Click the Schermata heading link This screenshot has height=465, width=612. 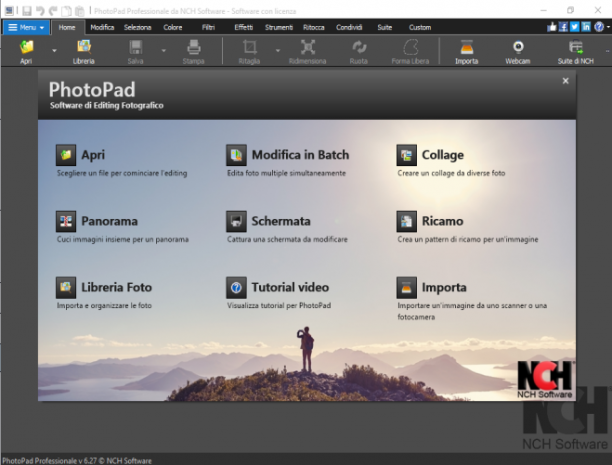pos(281,221)
